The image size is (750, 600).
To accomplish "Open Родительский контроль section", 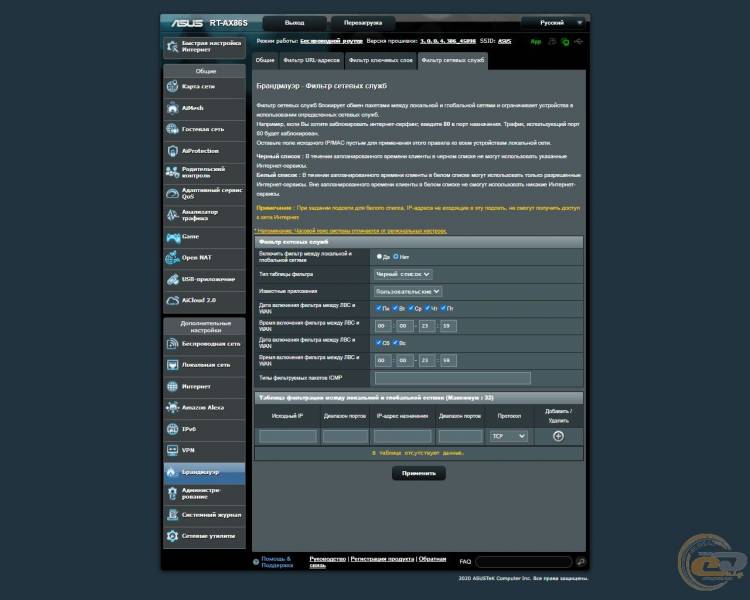I will (204, 172).
